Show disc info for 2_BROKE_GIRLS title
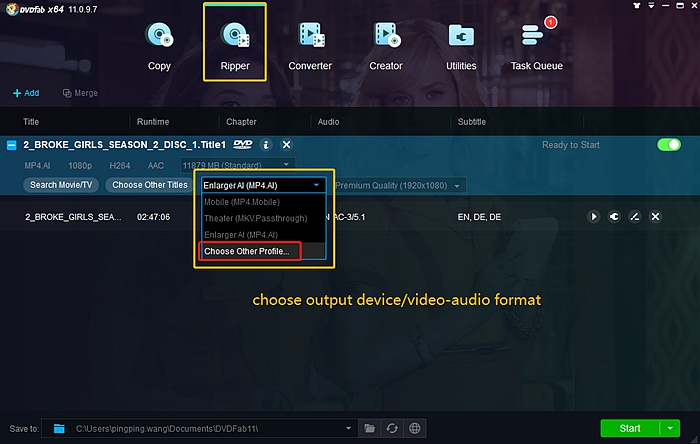This screenshot has width=700, height=444. [x=266, y=145]
